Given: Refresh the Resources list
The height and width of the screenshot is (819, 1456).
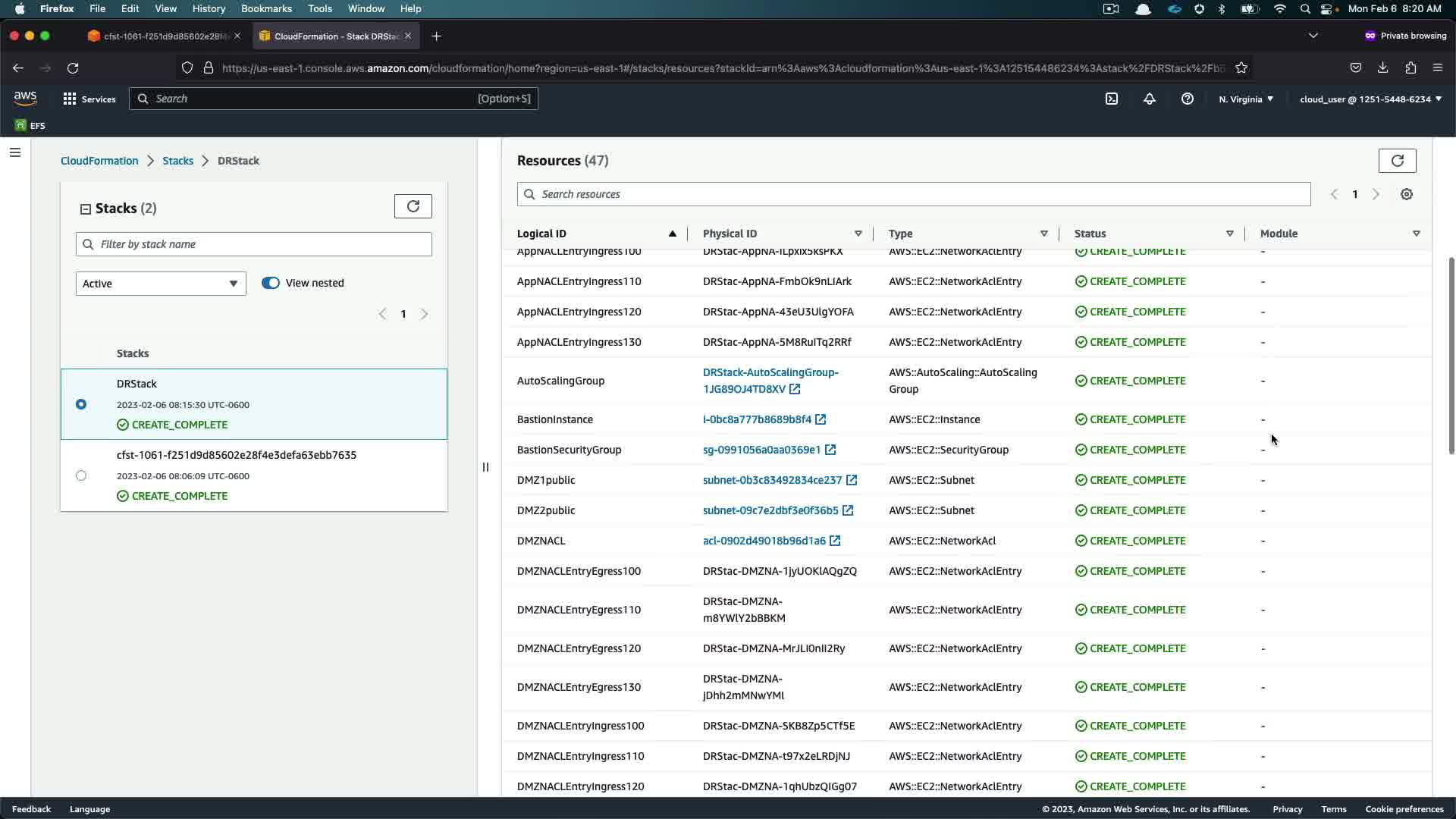Looking at the screenshot, I should (x=1397, y=161).
